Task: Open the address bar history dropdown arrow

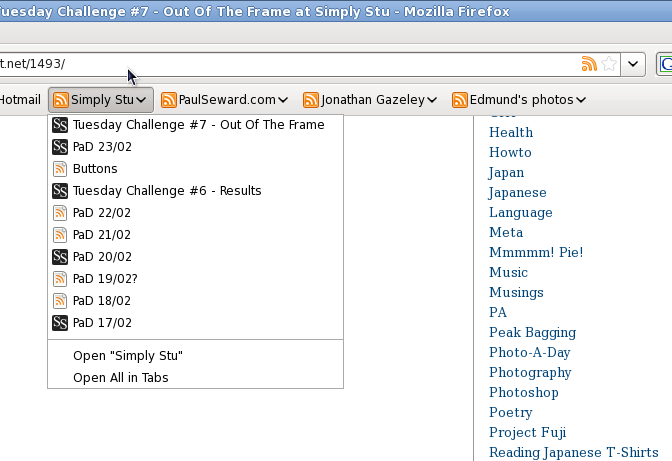Action: (633, 64)
